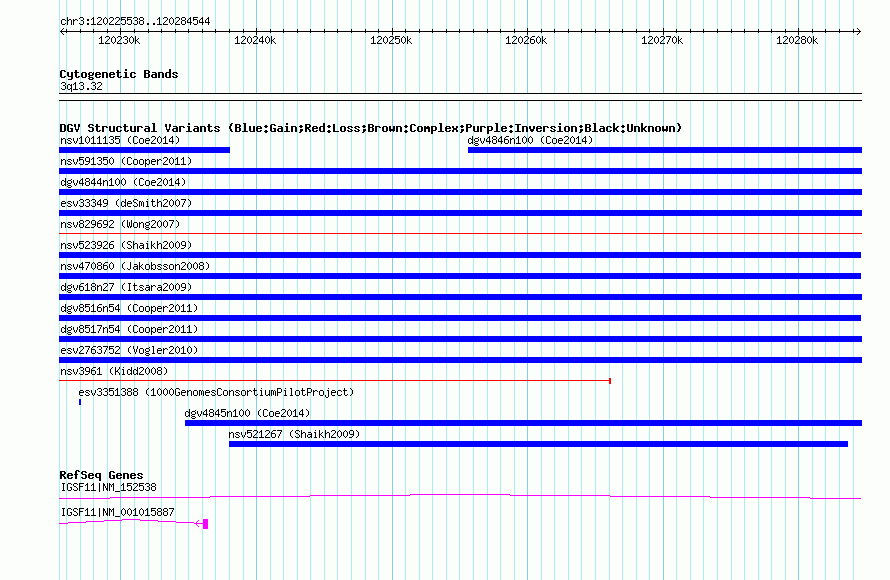
Task: Click the nsv3961 red loss line
Action: 335,380
